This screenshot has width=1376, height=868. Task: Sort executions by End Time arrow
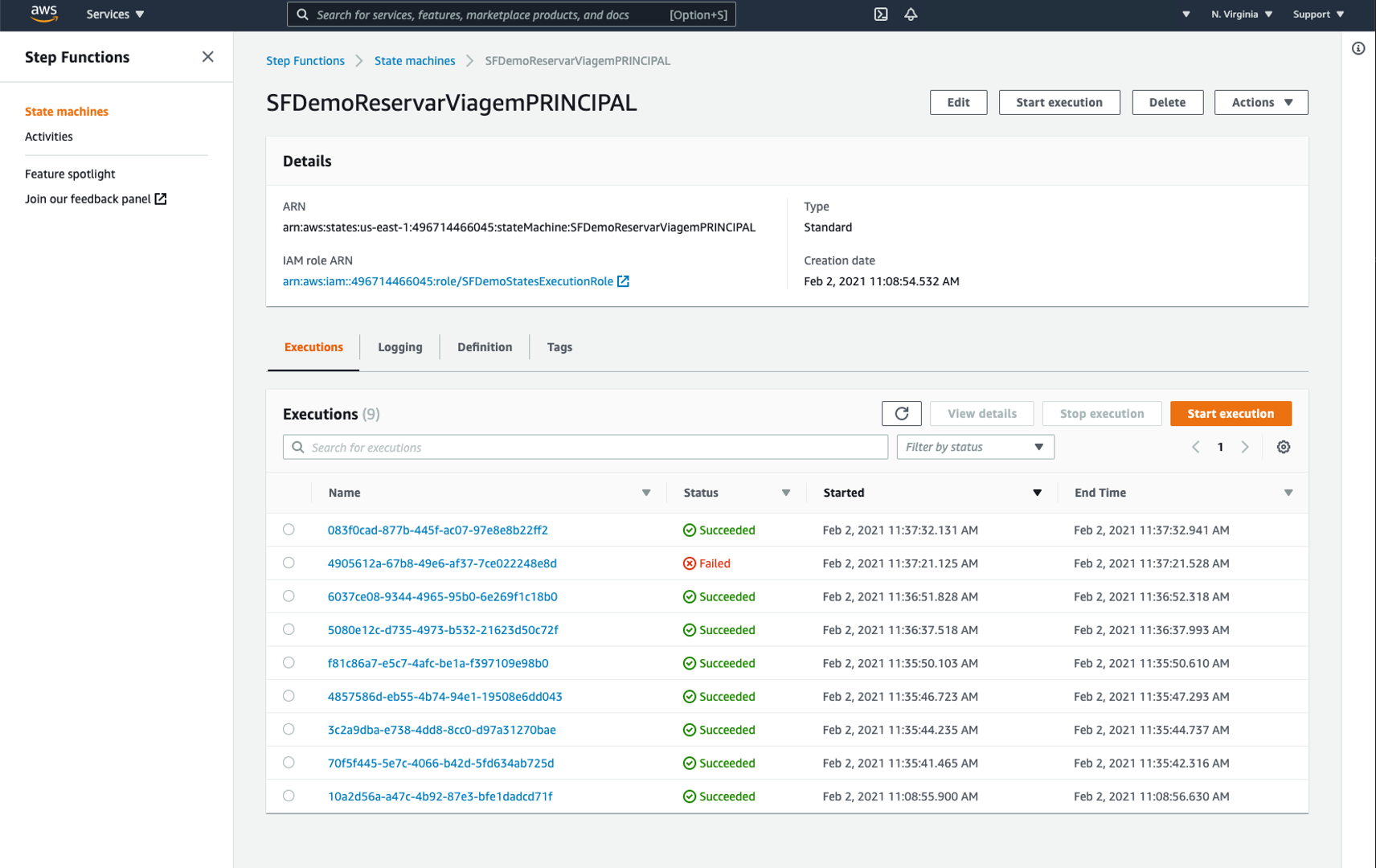tap(1288, 493)
